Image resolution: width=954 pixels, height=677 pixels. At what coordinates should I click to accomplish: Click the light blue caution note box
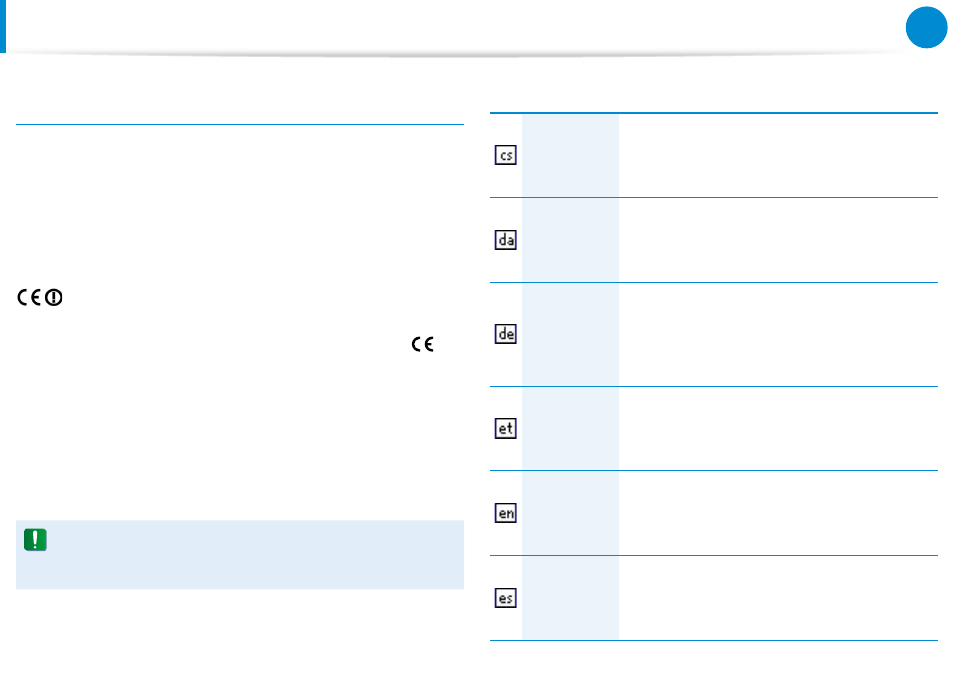pyautogui.click(x=240, y=555)
